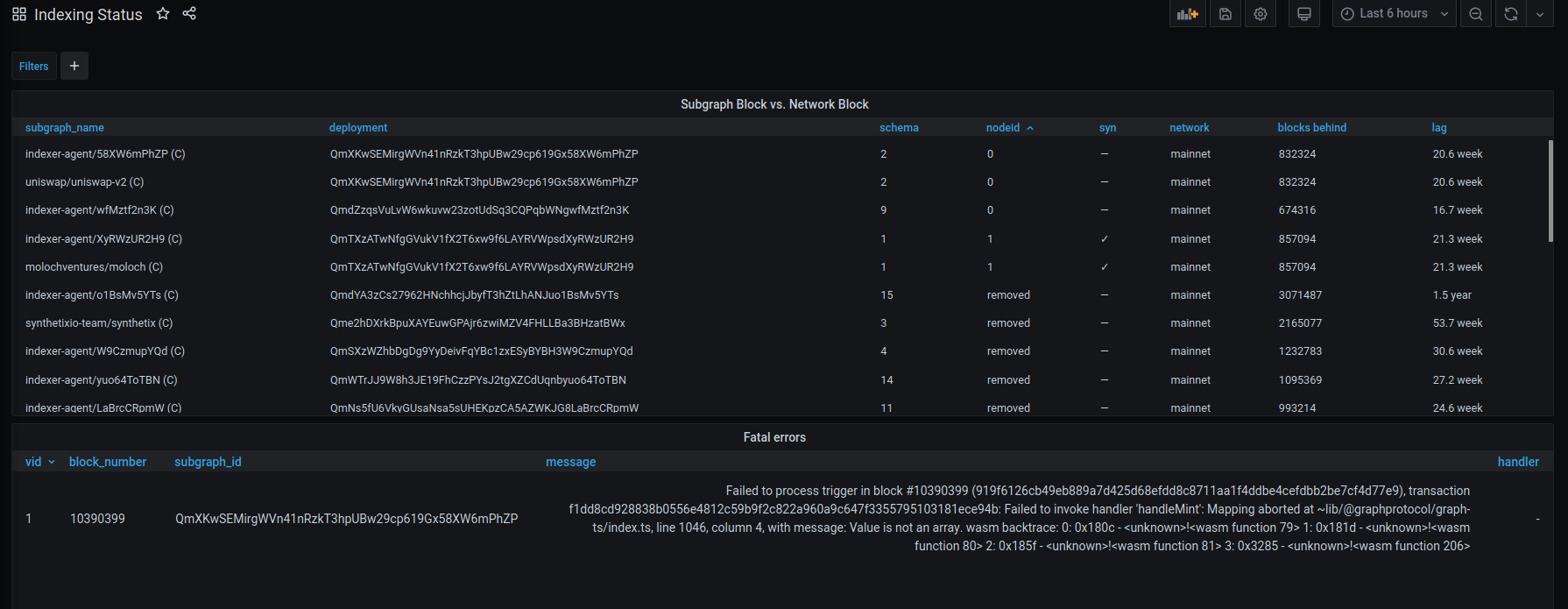Click the fatal error message text

pos(1020,519)
